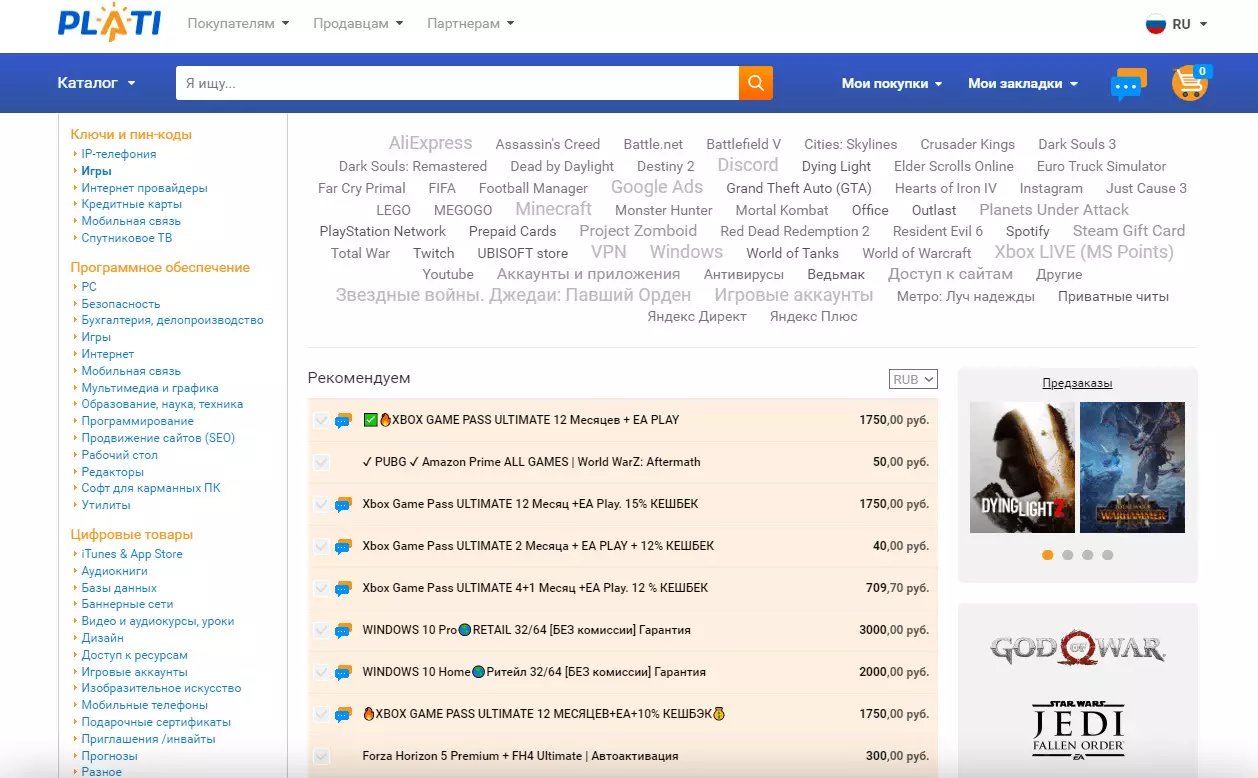Click chat icon beside Xbox Game Pass ULTIMATE 4+1 Месяц
Image resolution: width=1258 pixels, height=778 pixels.
[x=343, y=589]
